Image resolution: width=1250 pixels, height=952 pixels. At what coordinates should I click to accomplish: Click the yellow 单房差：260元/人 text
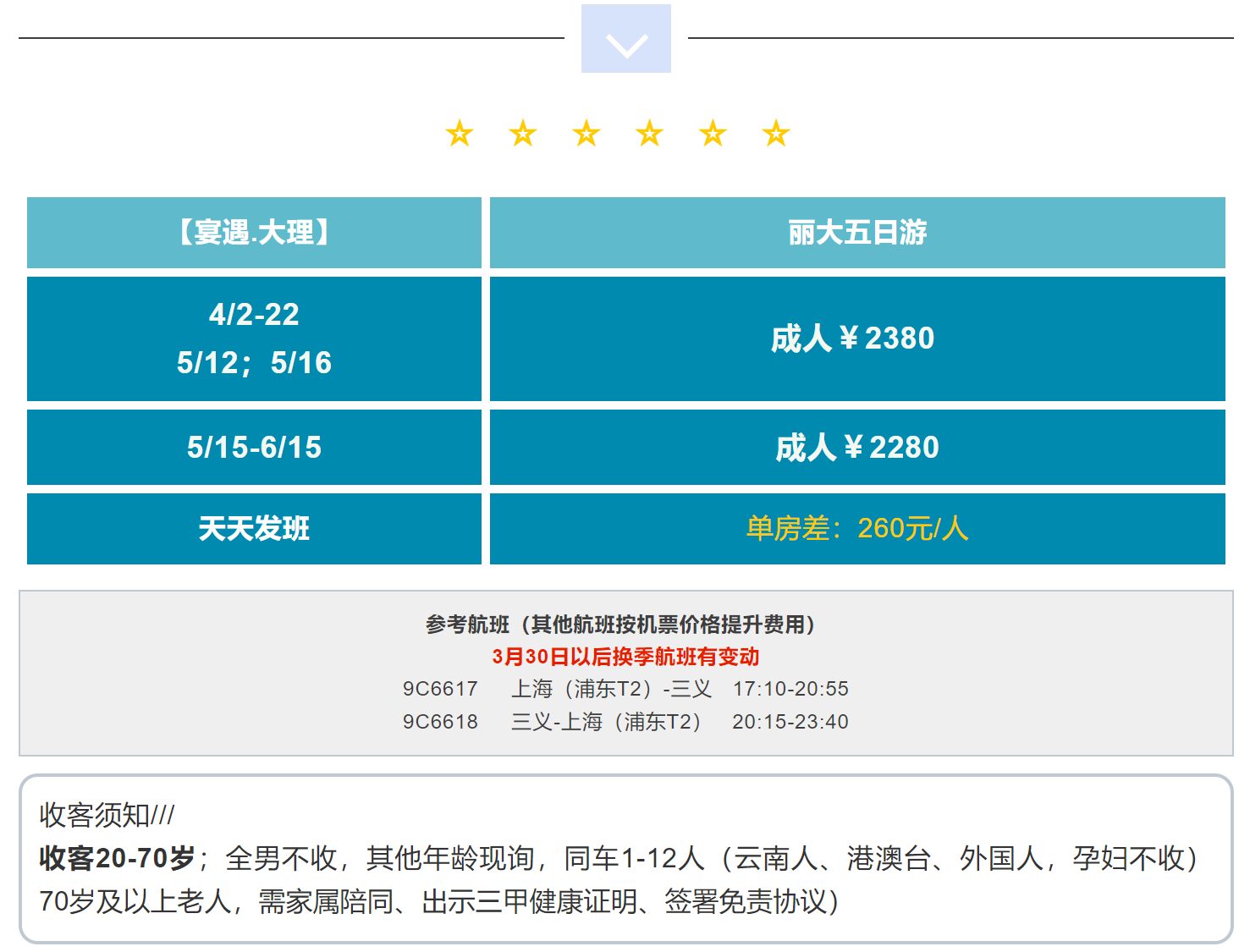[x=857, y=529]
